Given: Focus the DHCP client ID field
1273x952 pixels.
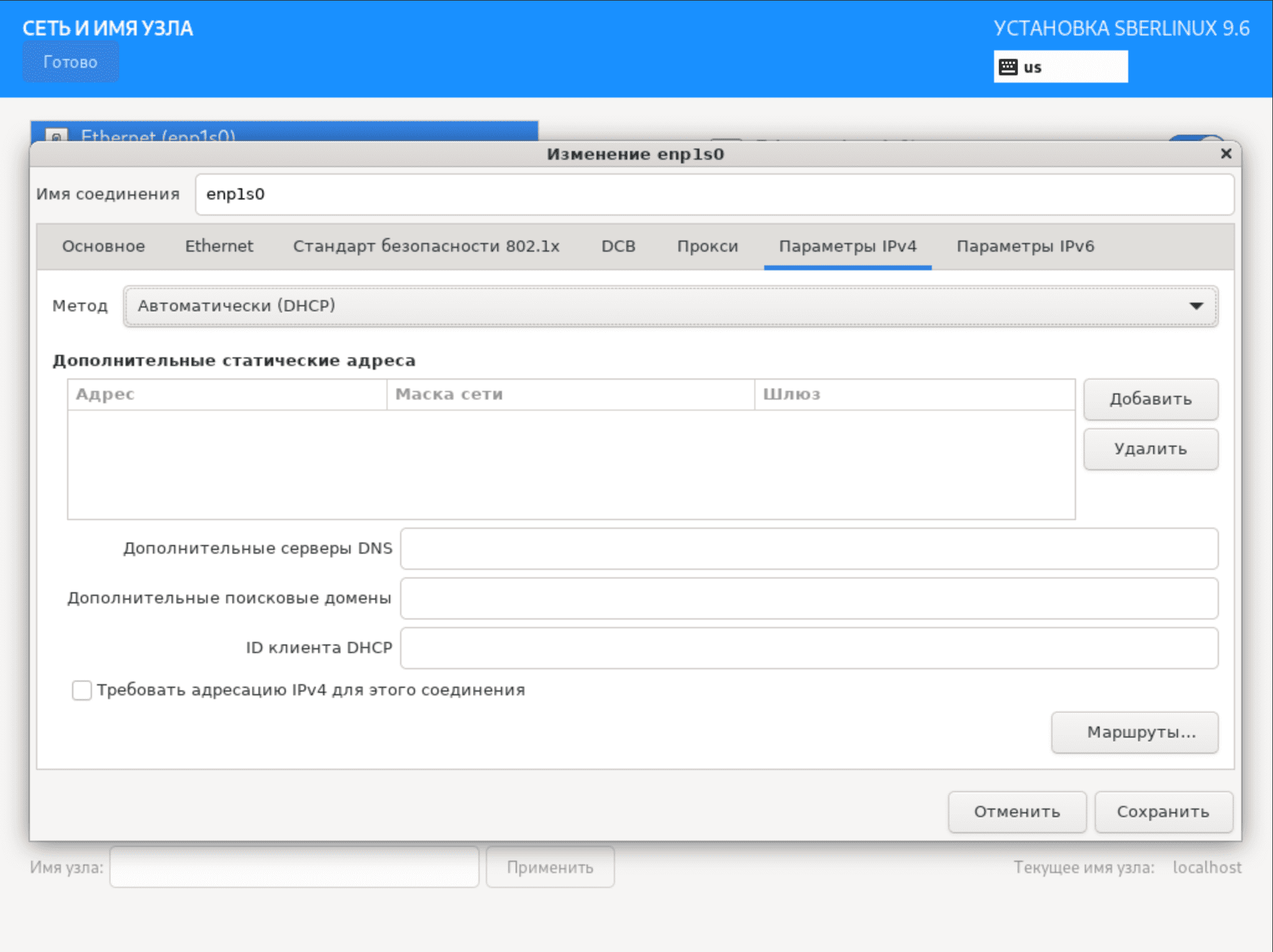Looking at the screenshot, I should 809,648.
